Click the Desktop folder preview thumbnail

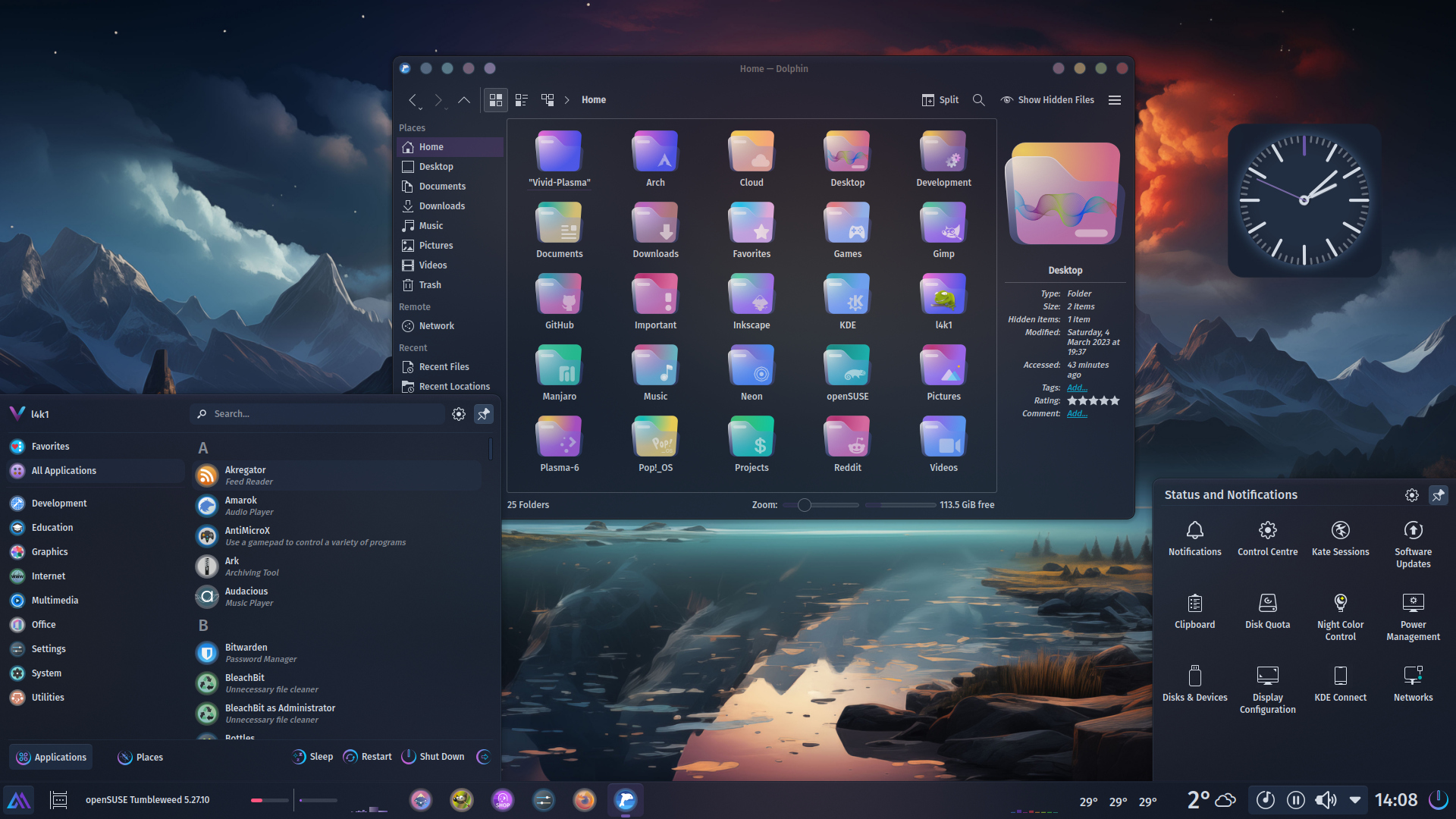click(x=1064, y=193)
